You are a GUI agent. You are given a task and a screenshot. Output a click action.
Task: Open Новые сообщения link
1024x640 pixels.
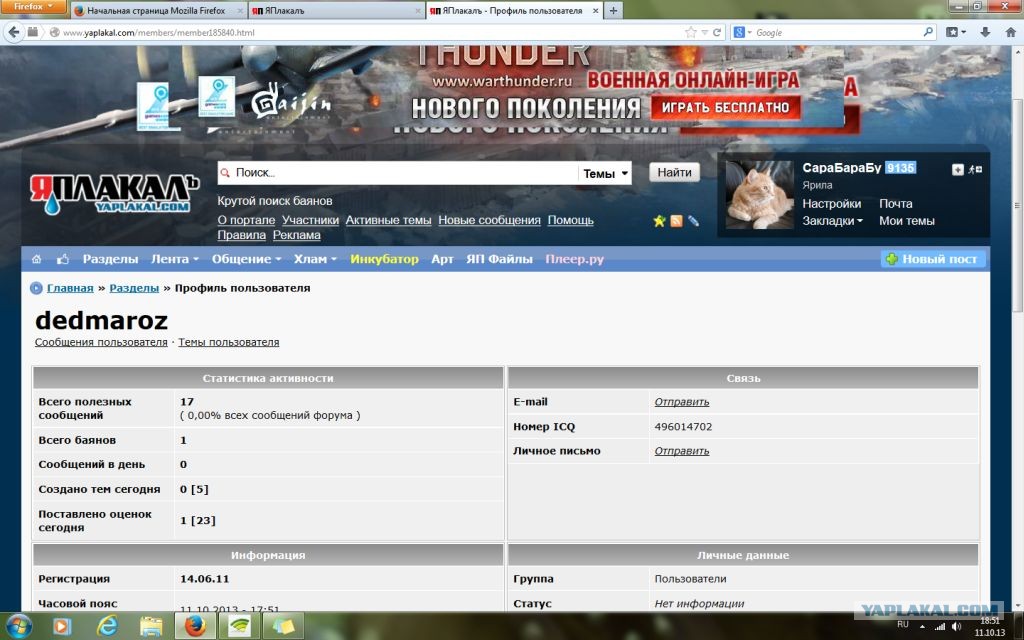pos(489,221)
